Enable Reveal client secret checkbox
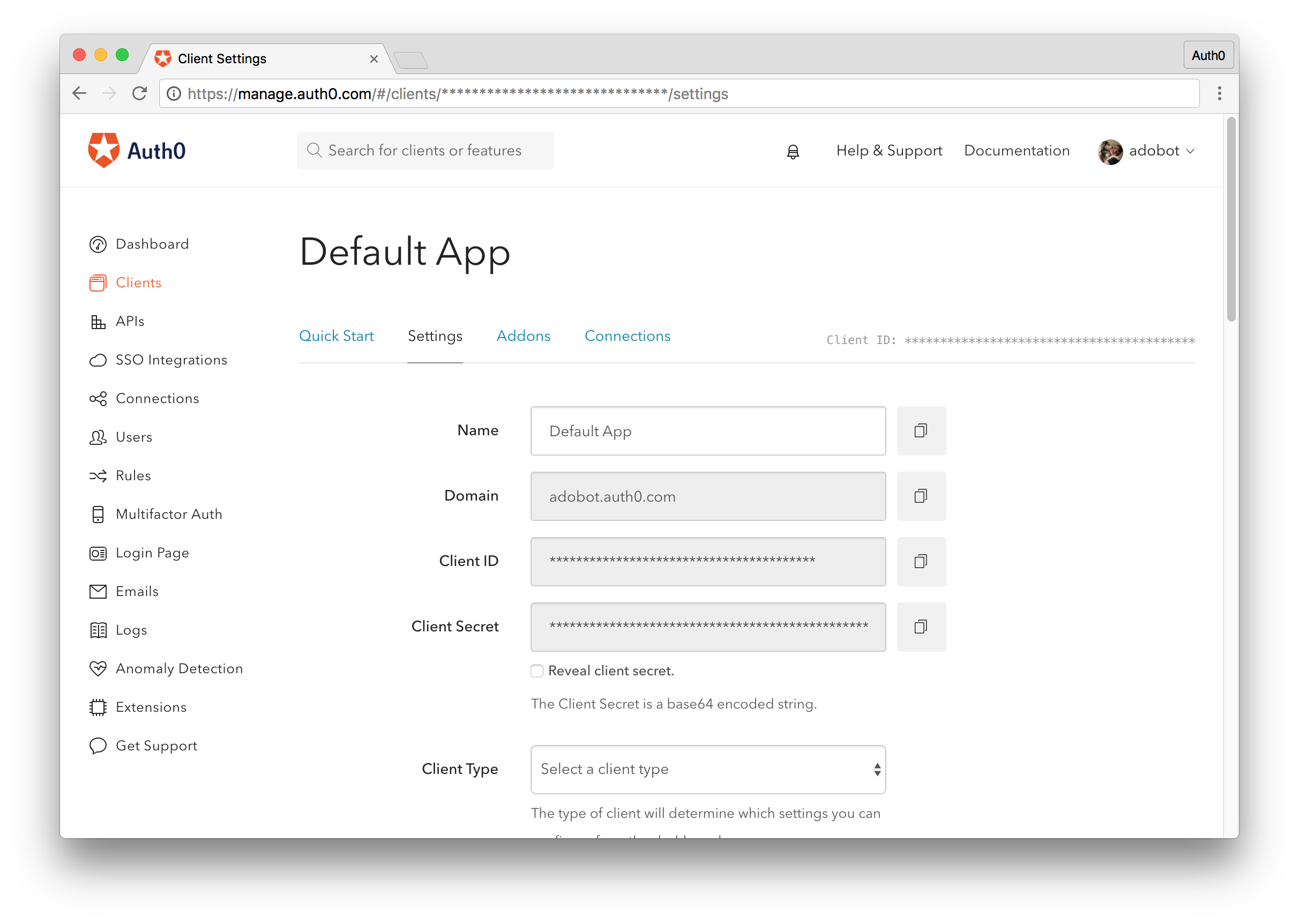The height and width of the screenshot is (924, 1299). click(x=537, y=671)
